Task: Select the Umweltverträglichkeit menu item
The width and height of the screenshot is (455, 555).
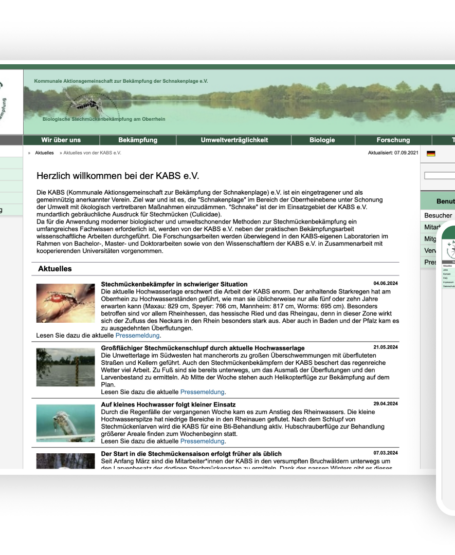Action: pos(234,140)
